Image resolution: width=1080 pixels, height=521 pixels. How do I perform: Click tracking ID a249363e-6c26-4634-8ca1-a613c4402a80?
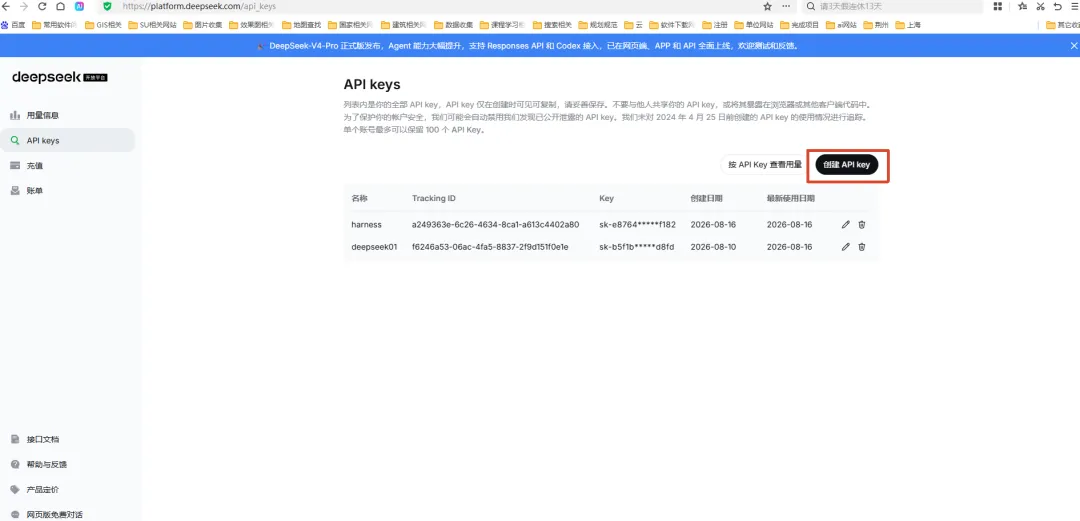coord(495,225)
